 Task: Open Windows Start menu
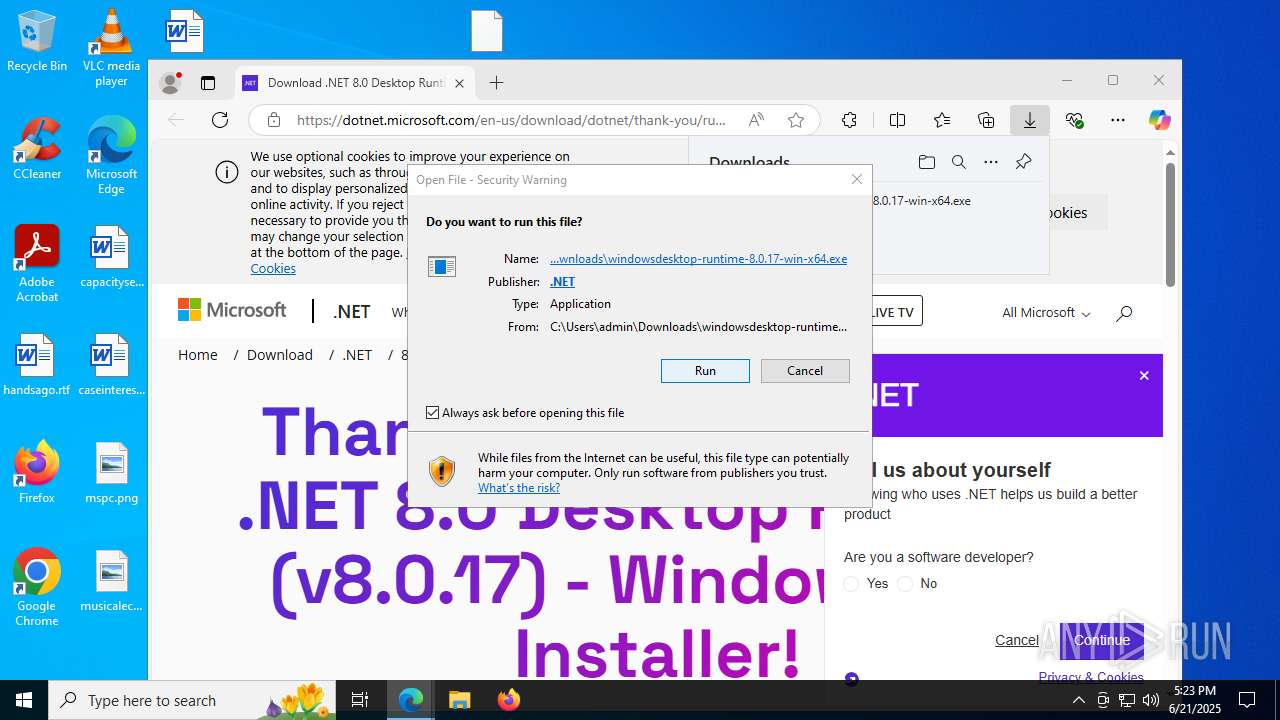24,700
